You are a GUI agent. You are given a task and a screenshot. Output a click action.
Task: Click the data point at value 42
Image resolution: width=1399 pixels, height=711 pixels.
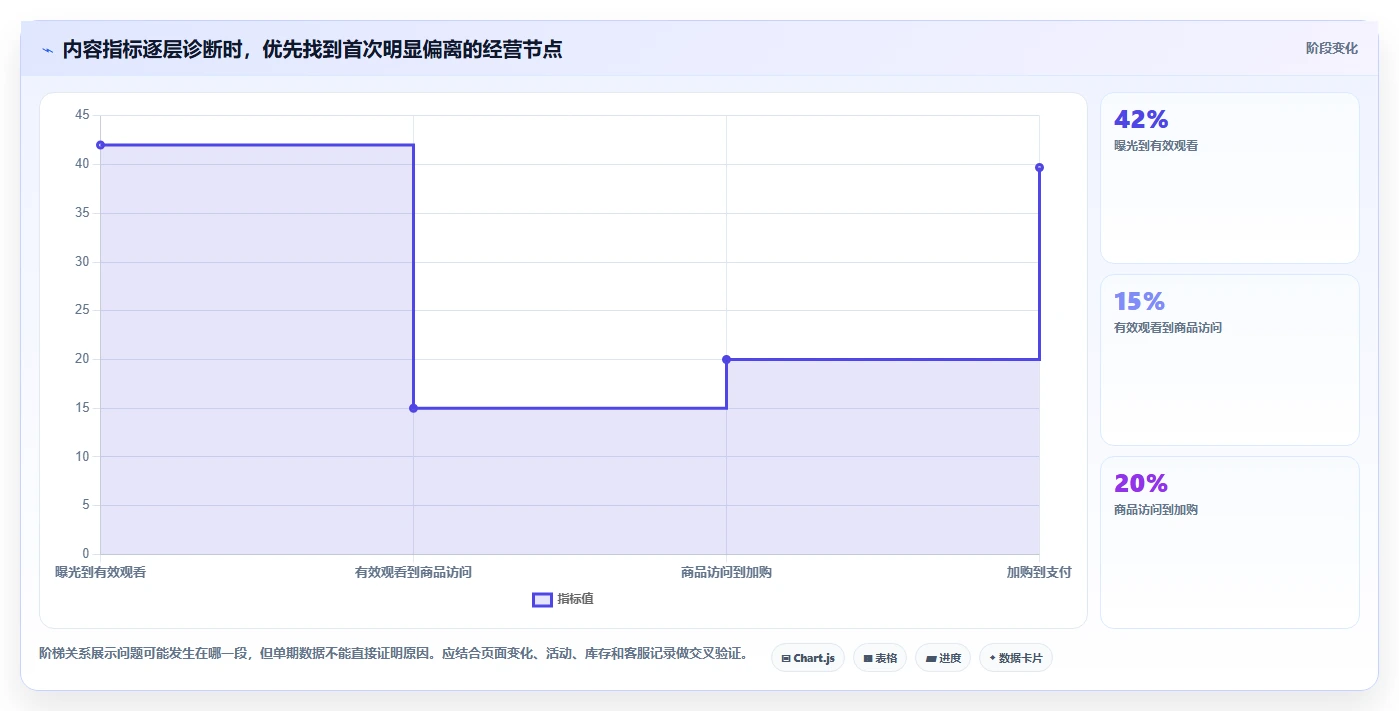[100, 145]
